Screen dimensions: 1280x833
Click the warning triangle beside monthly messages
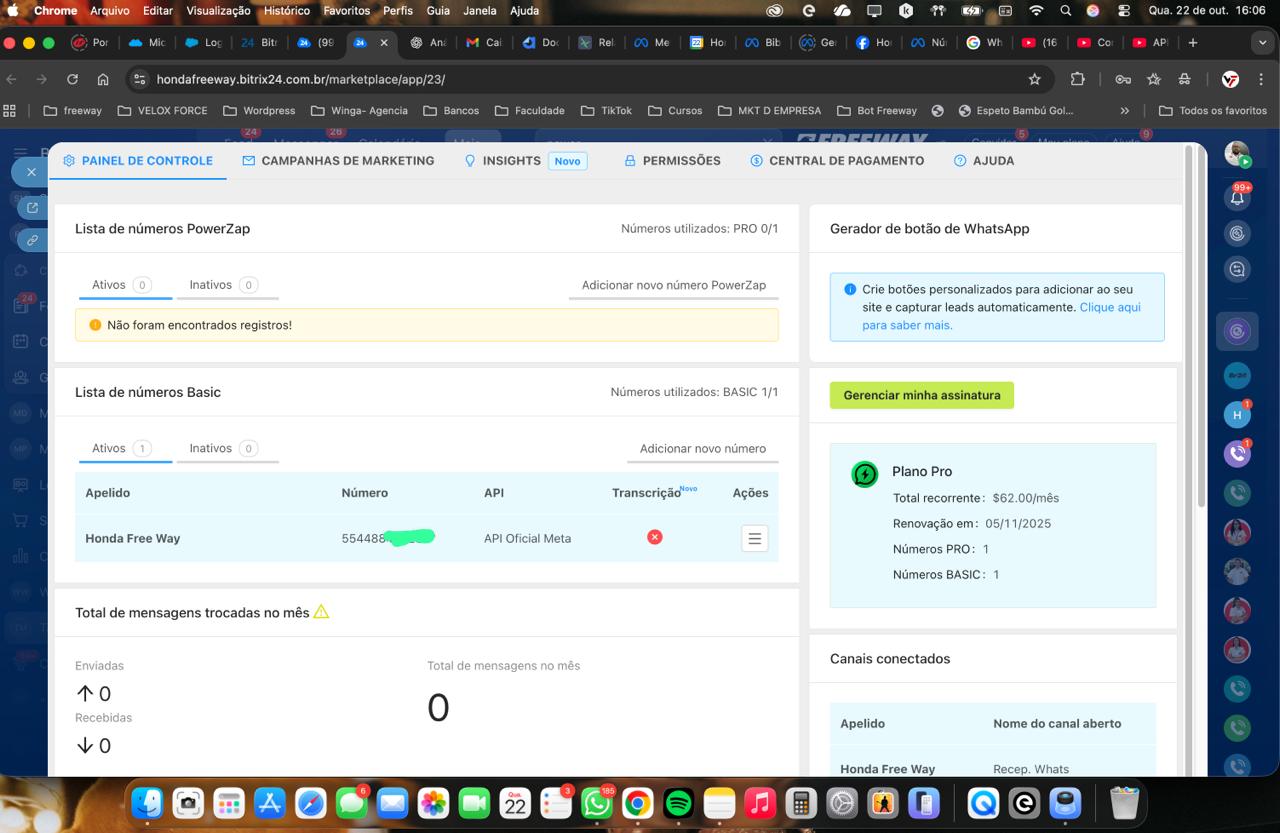tap(321, 612)
